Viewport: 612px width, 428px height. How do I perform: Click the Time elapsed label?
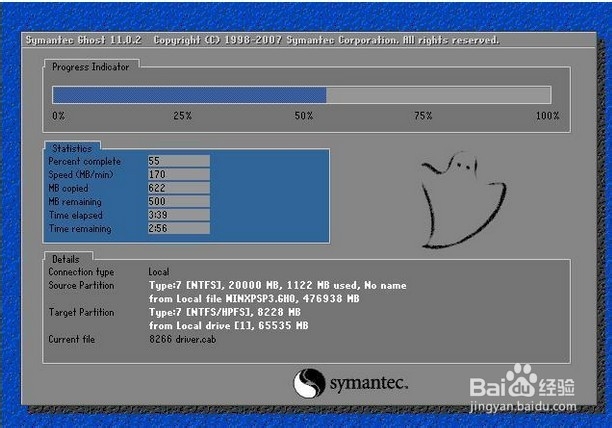pos(75,215)
